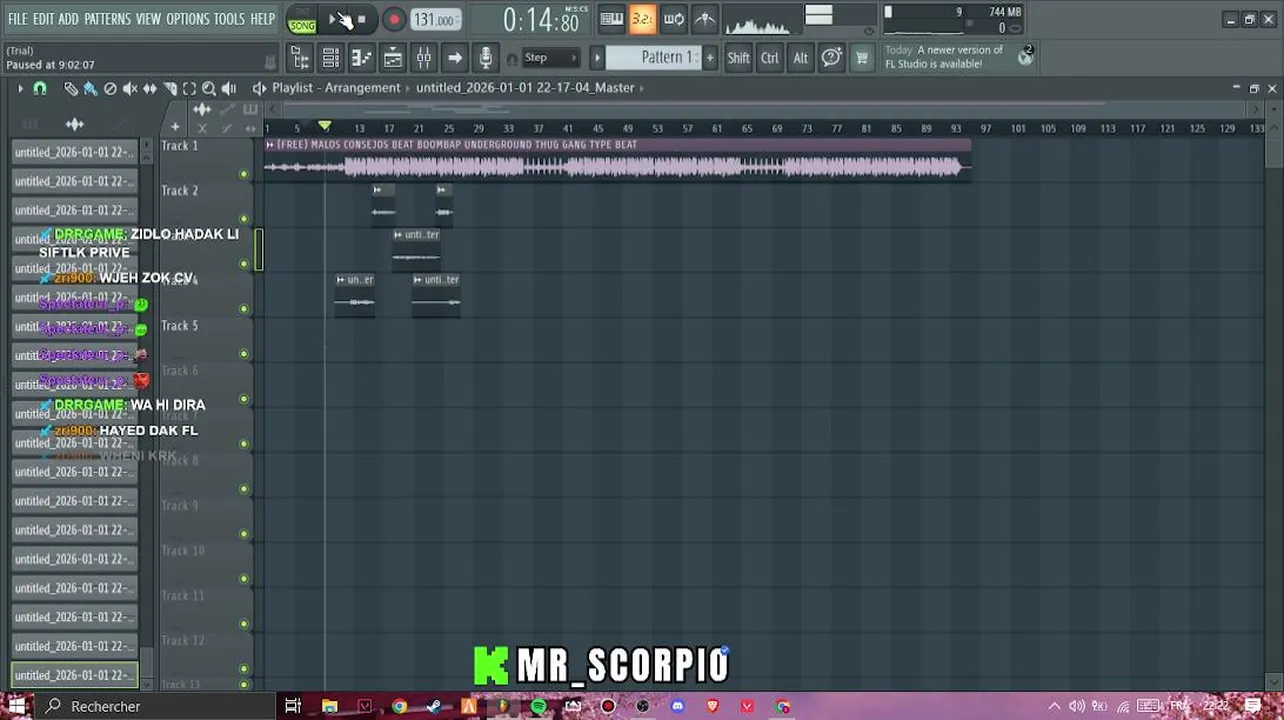Screen dimensions: 1284x720
Task: Select the Zoom magnifier tool
Action: [x=209, y=89]
